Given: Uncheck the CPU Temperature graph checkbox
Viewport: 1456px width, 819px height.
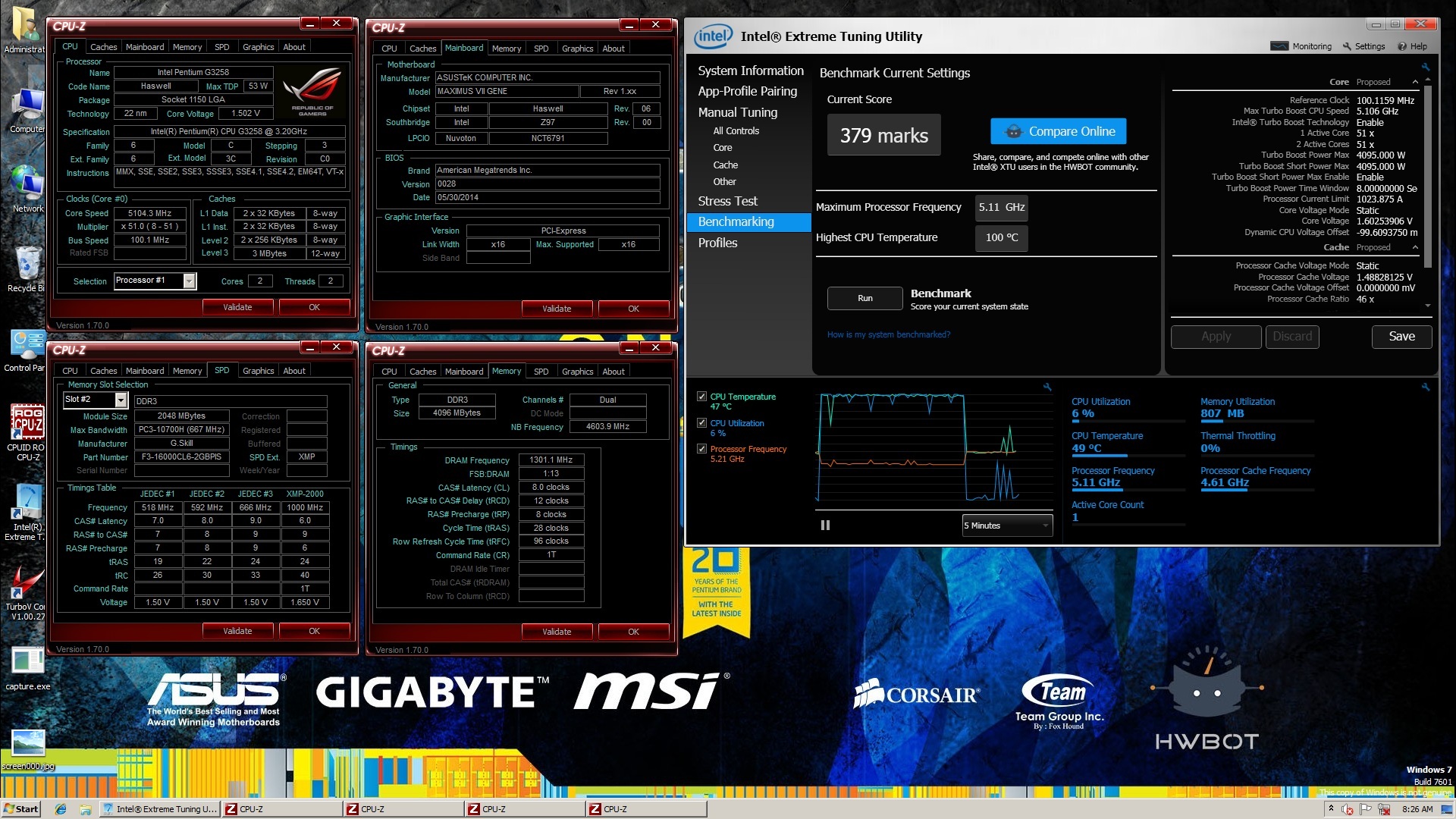Looking at the screenshot, I should point(701,397).
